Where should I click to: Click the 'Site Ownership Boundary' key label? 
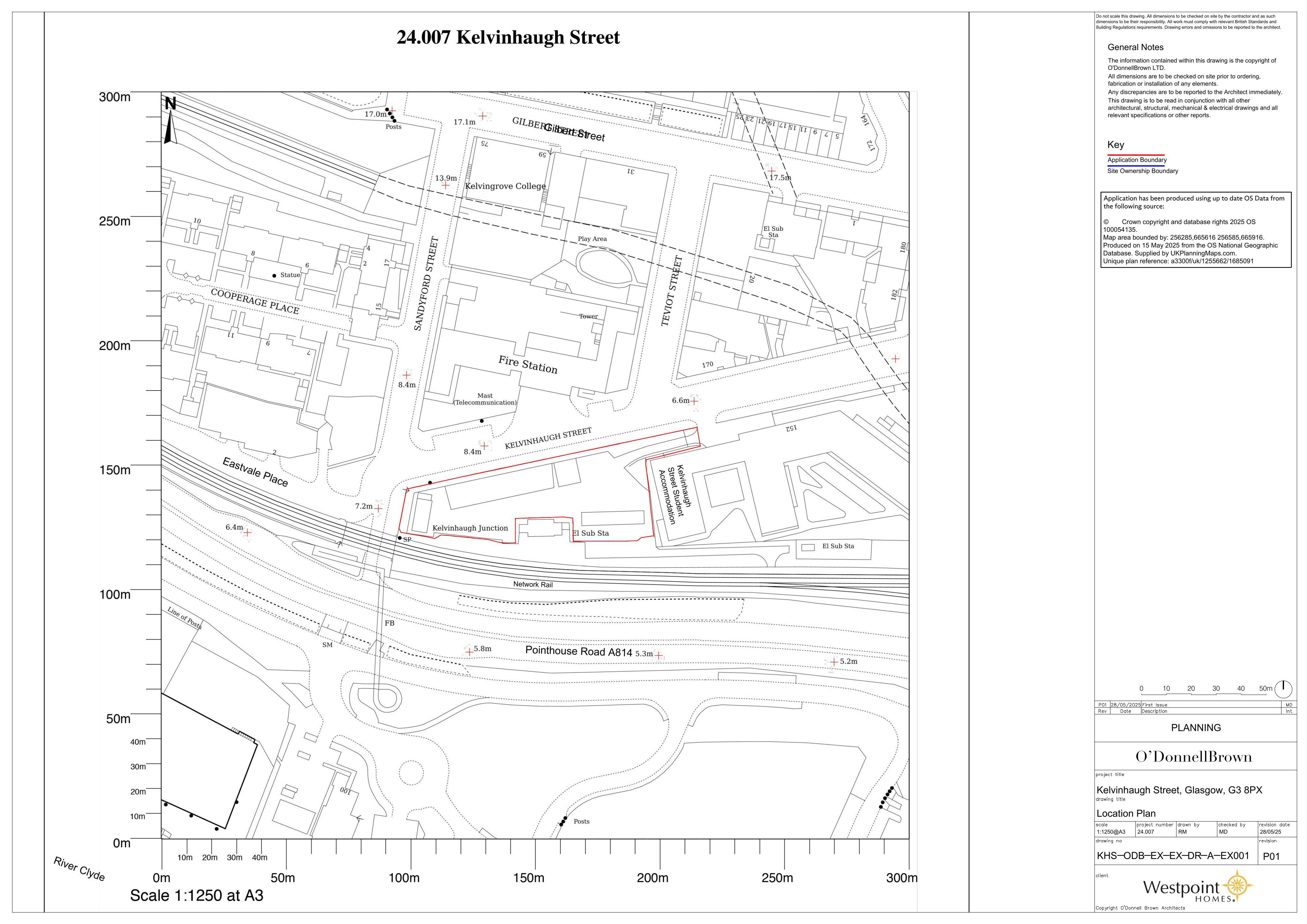1142,171
